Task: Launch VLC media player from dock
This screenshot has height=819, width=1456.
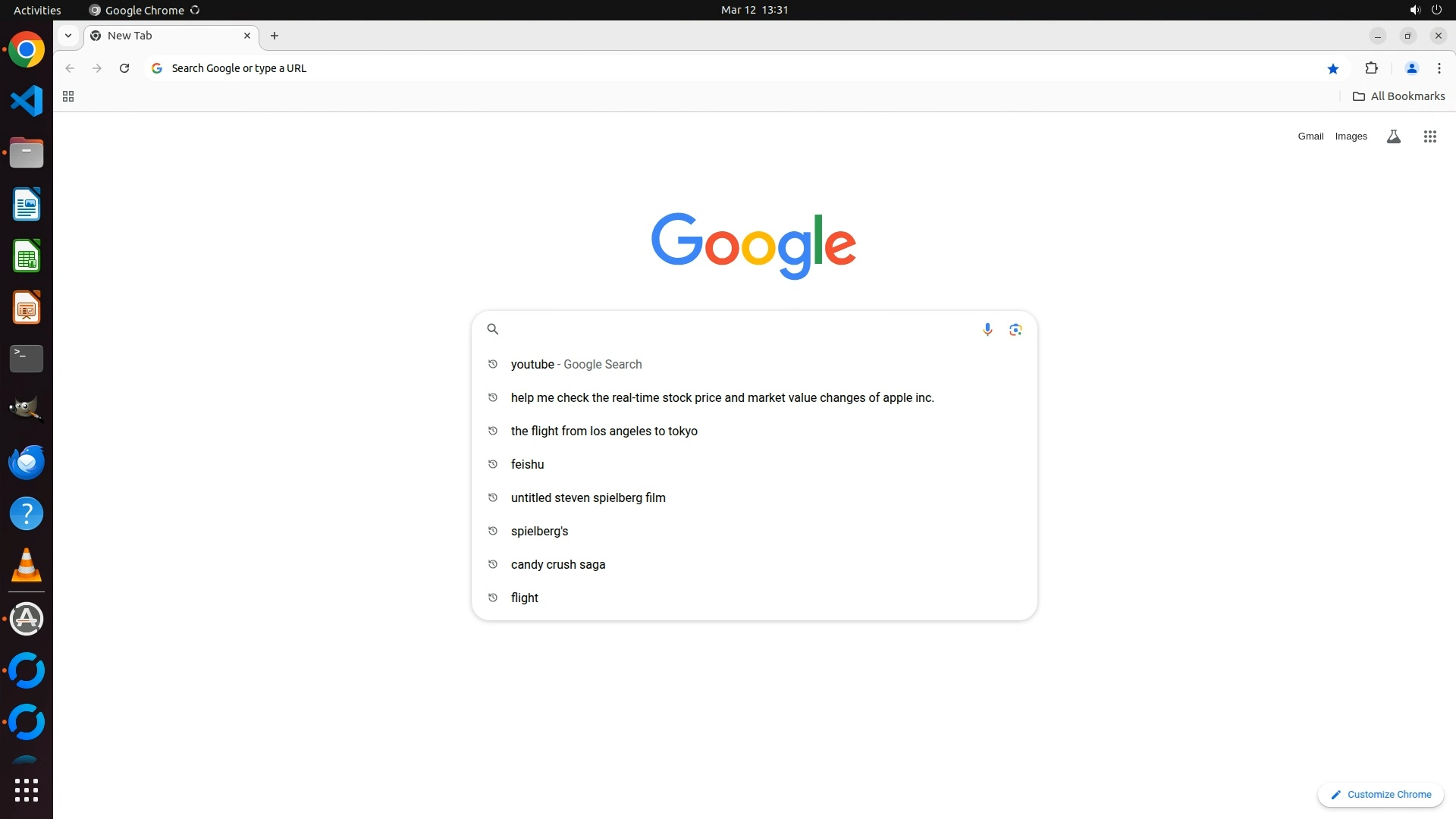Action: (27, 566)
